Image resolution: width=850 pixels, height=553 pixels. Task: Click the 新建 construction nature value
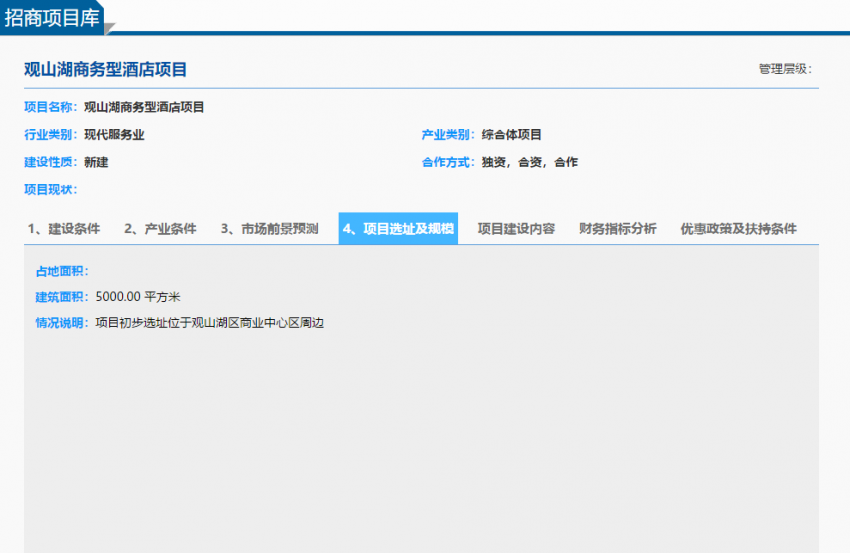click(x=96, y=162)
